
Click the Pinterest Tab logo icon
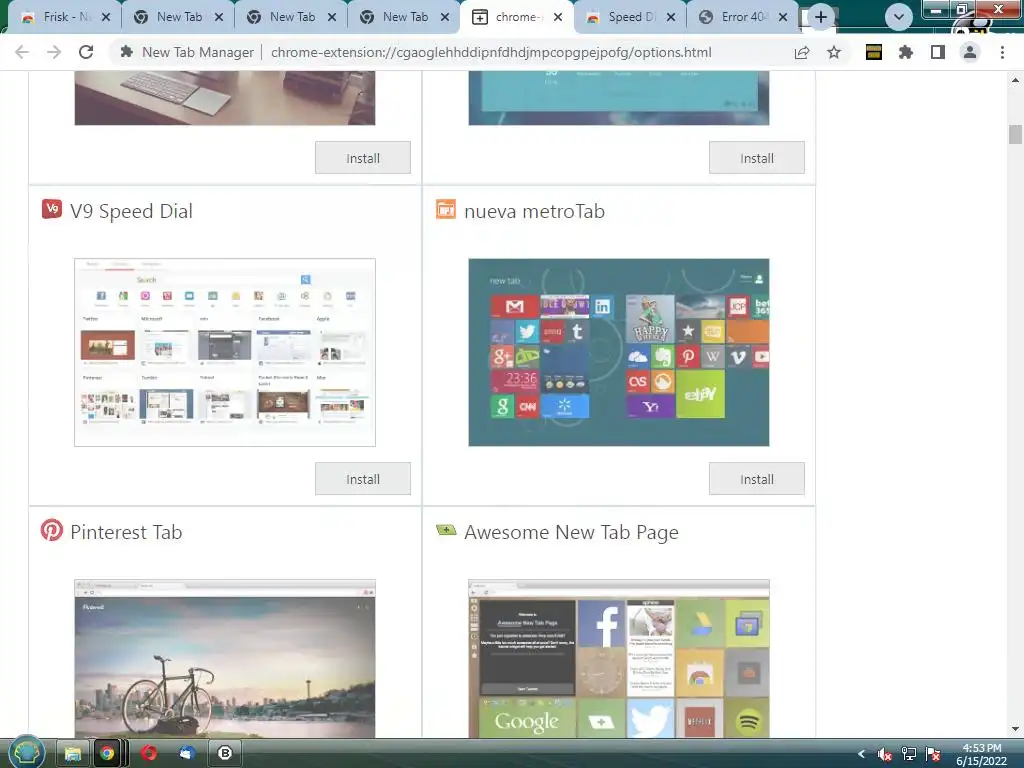tap(52, 530)
